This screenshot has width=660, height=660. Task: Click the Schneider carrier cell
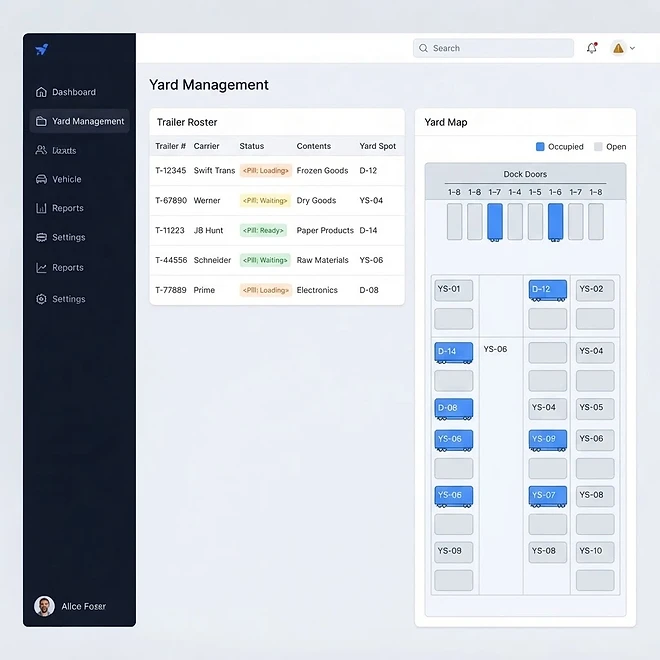[212, 260]
